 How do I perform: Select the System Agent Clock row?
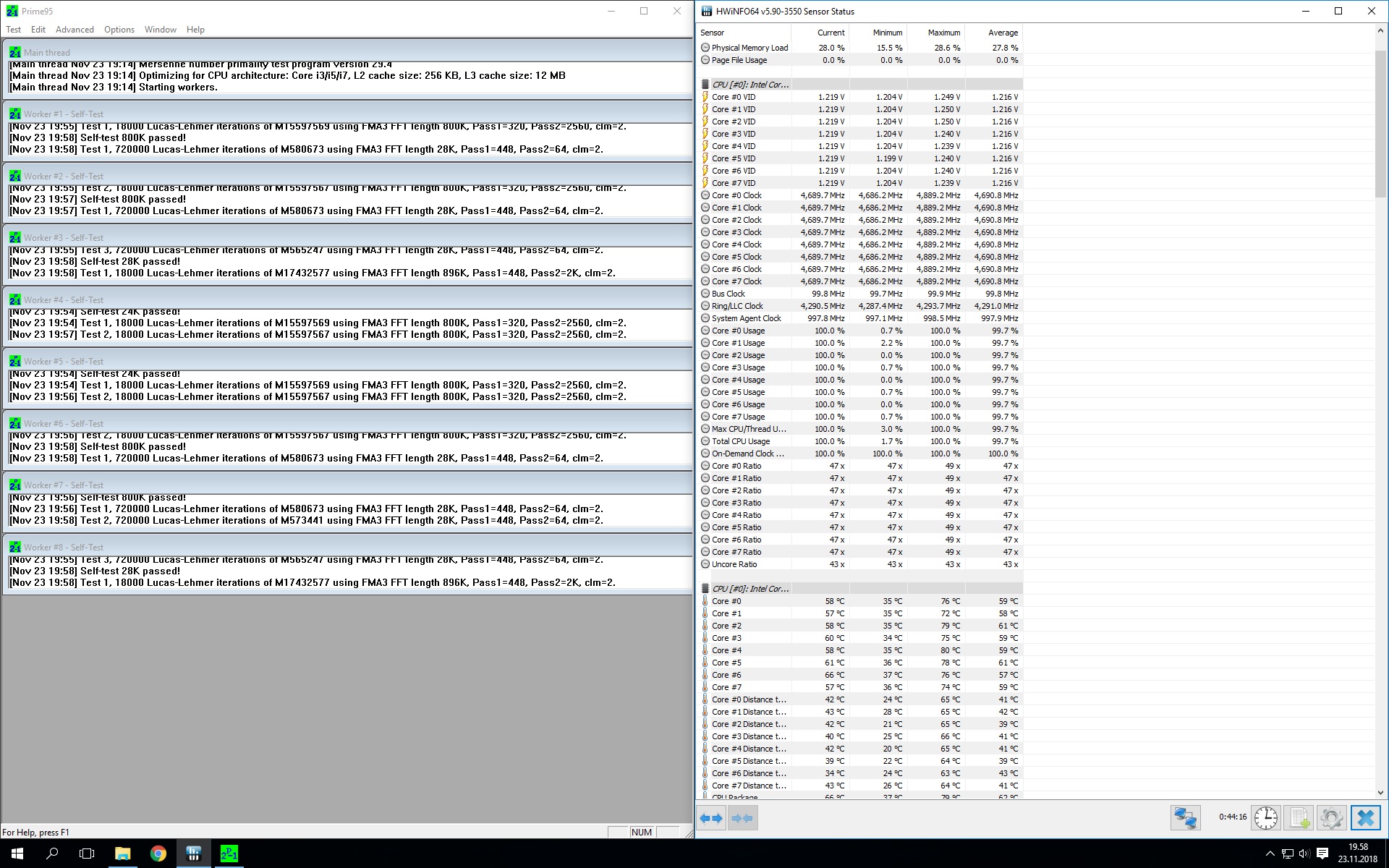coord(859,318)
